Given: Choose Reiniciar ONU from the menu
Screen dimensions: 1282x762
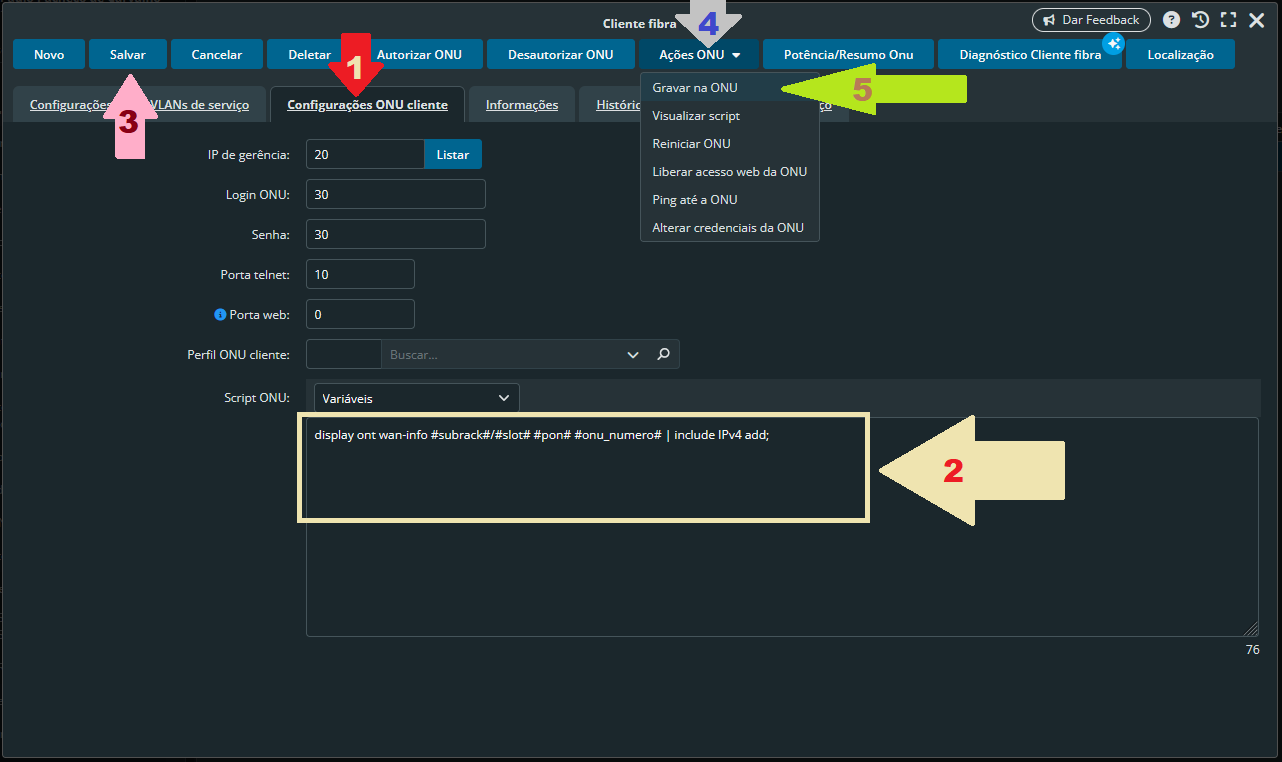Looking at the screenshot, I should pyautogui.click(x=691, y=144).
